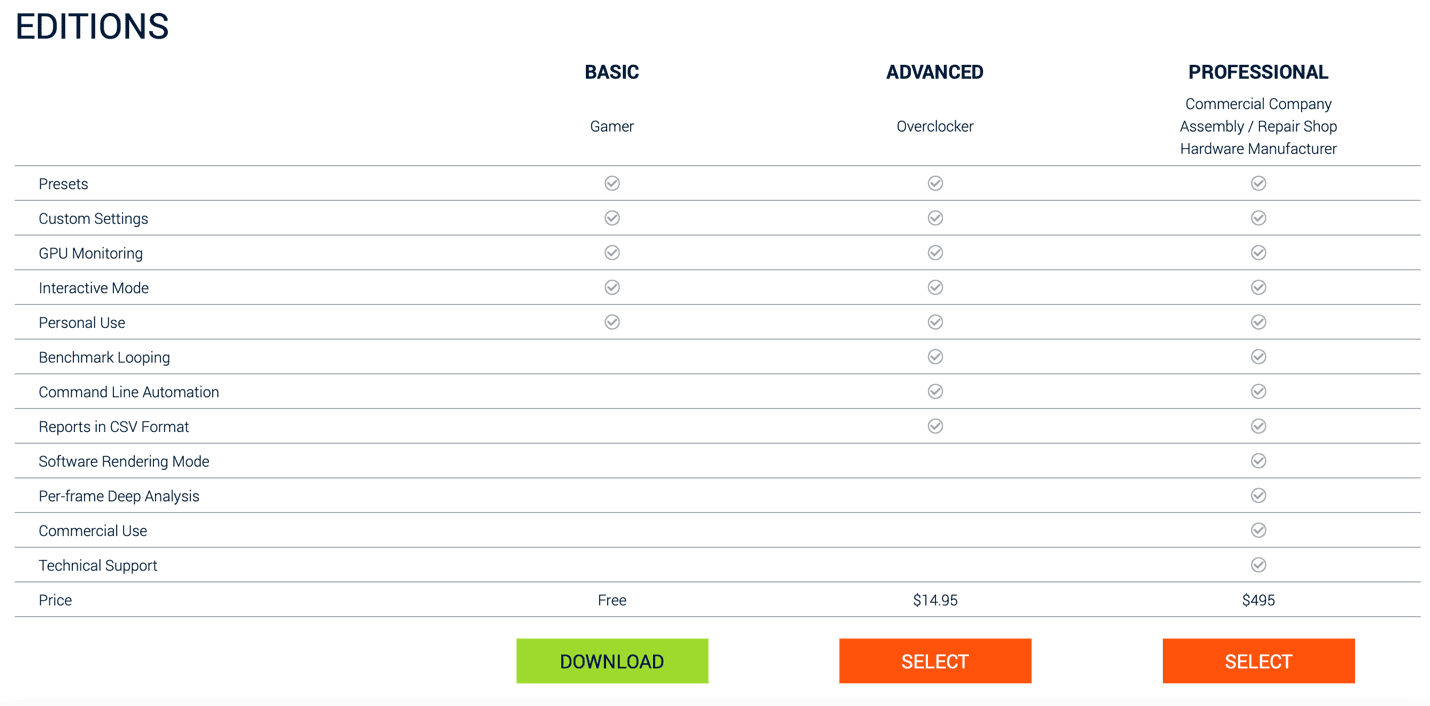Click the "$14.95" Advanced price
The image size is (1430, 706).
[x=935, y=600]
